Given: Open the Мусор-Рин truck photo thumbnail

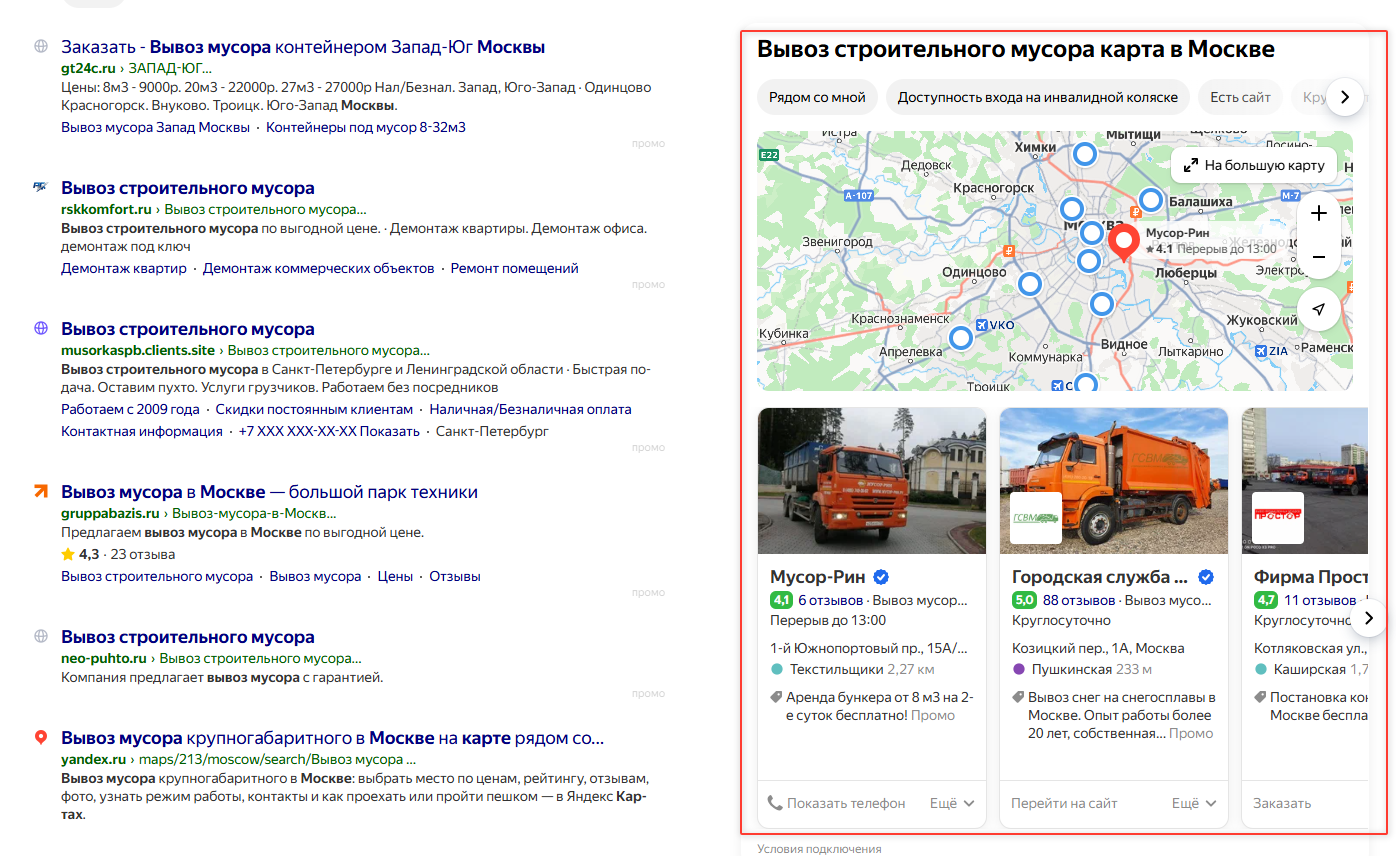Looking at the screenshot, I should (x=872, y=480).
